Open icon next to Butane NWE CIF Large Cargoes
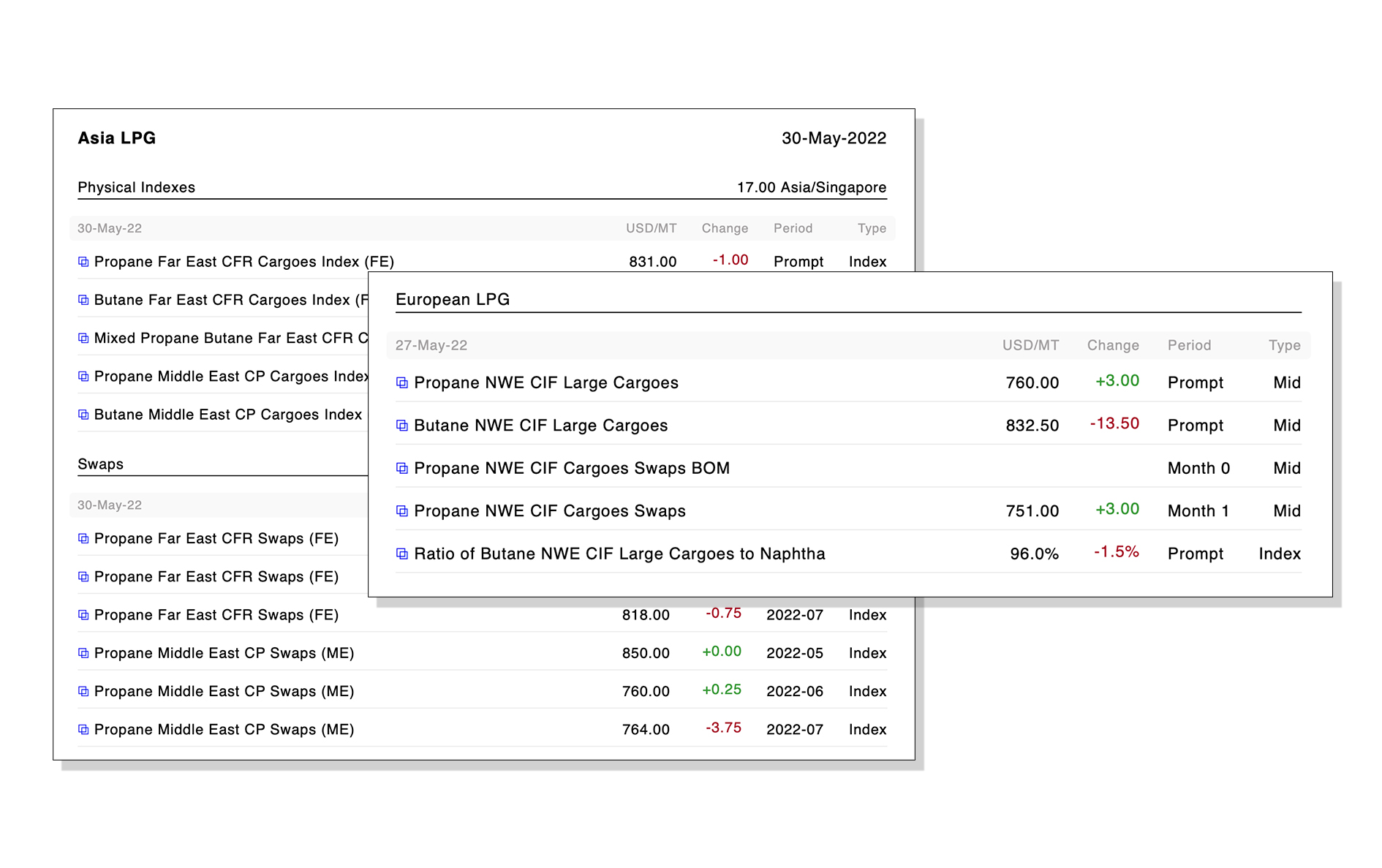The width and height of the screenshot is (1382, 868). click(x=401, y=426)
